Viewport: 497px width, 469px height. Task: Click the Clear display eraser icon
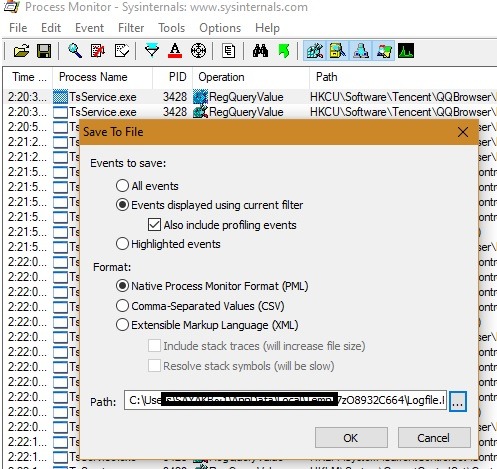pyautogui.click(x=122, y=51)
